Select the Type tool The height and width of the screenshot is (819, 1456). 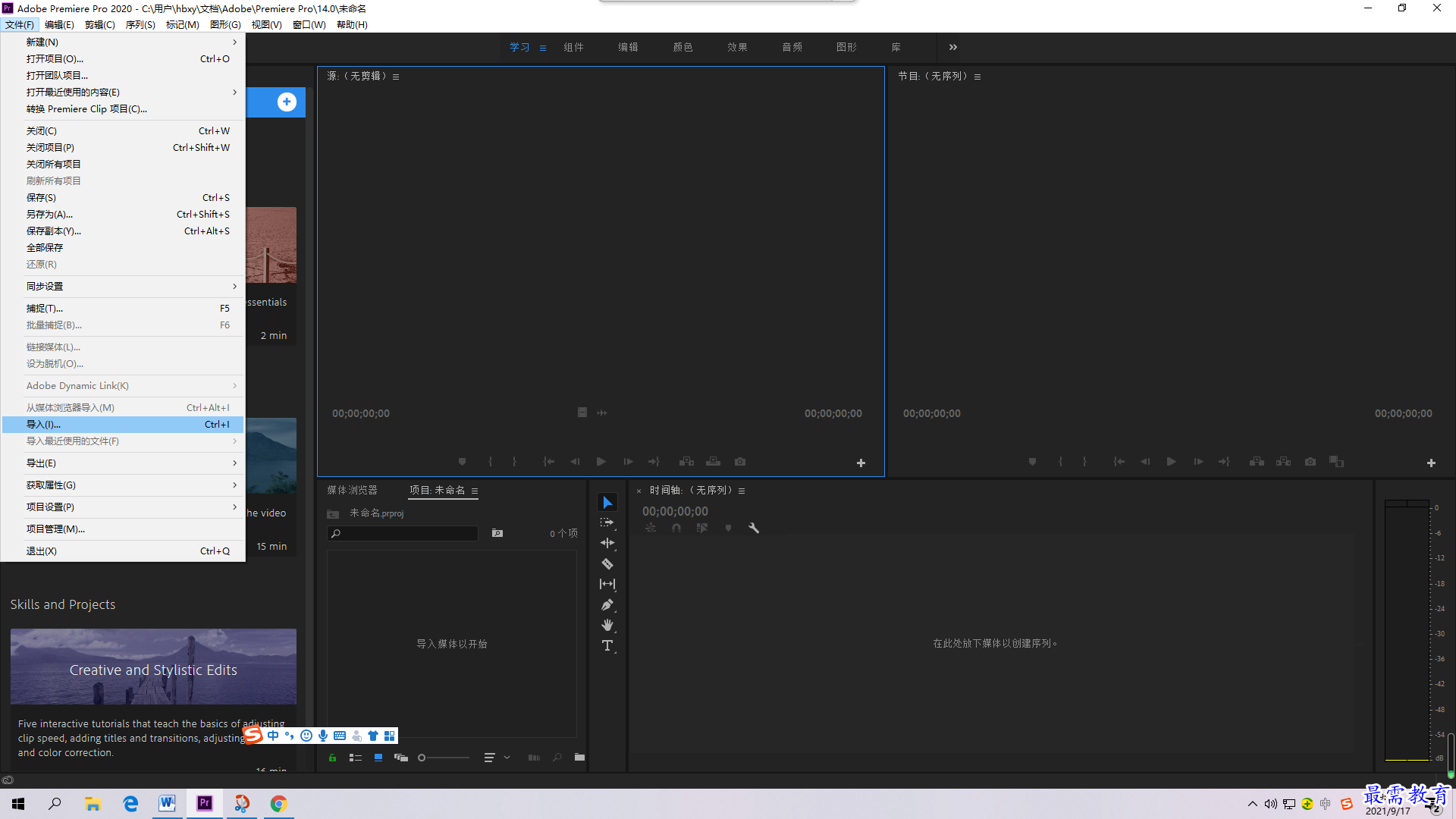(607, 645)
